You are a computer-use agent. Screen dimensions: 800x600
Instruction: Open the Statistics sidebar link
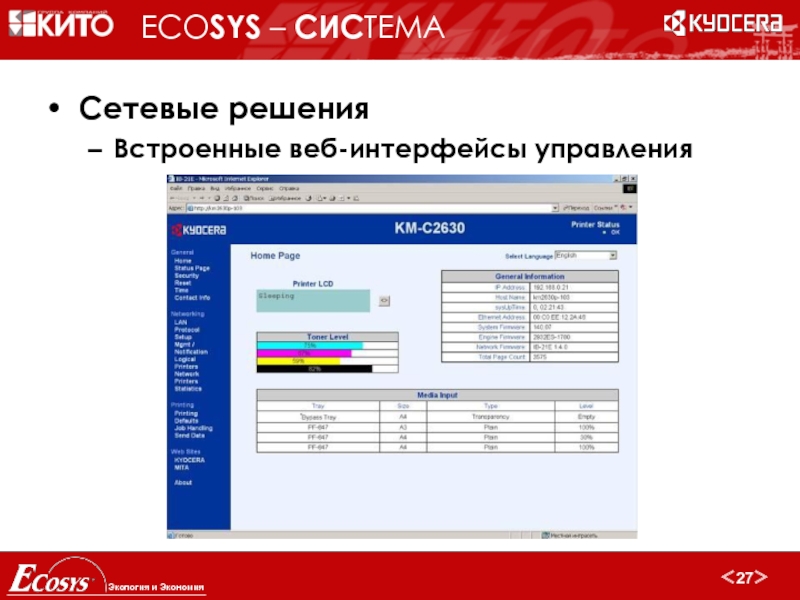click(x=188, y=389)
